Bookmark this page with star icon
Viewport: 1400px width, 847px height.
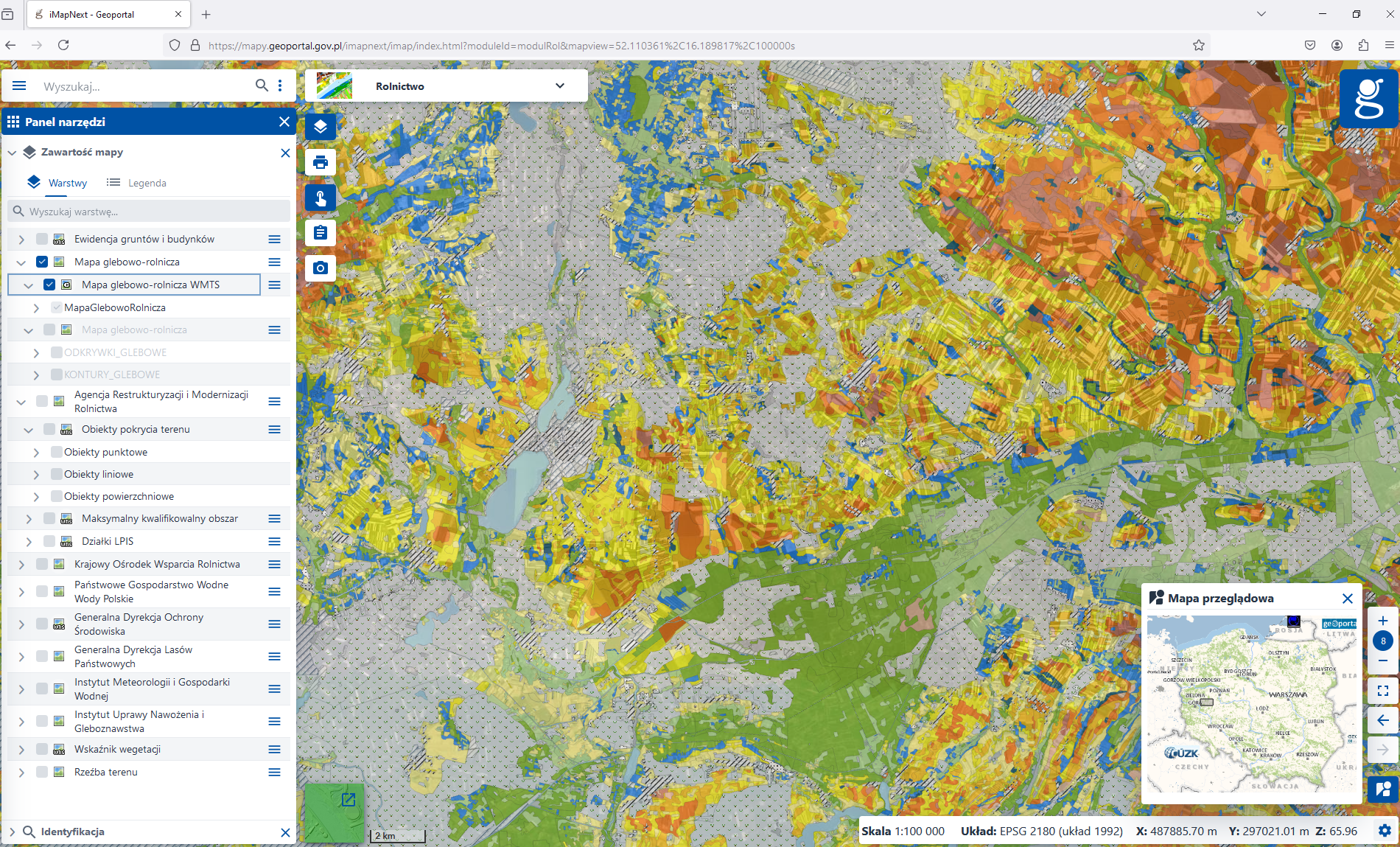pos(1199,45)
